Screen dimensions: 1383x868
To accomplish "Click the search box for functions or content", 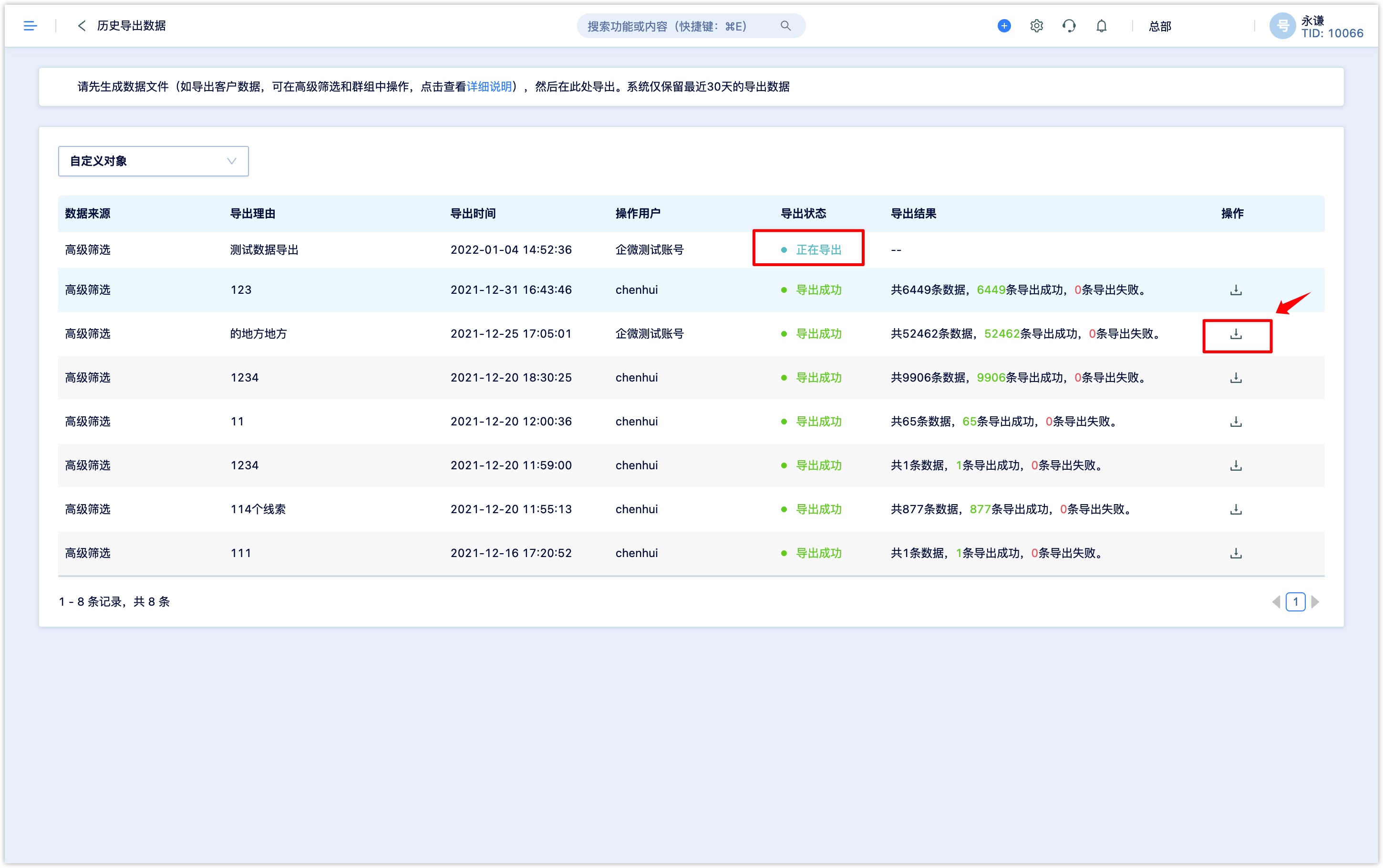I will tap(691, 26).
